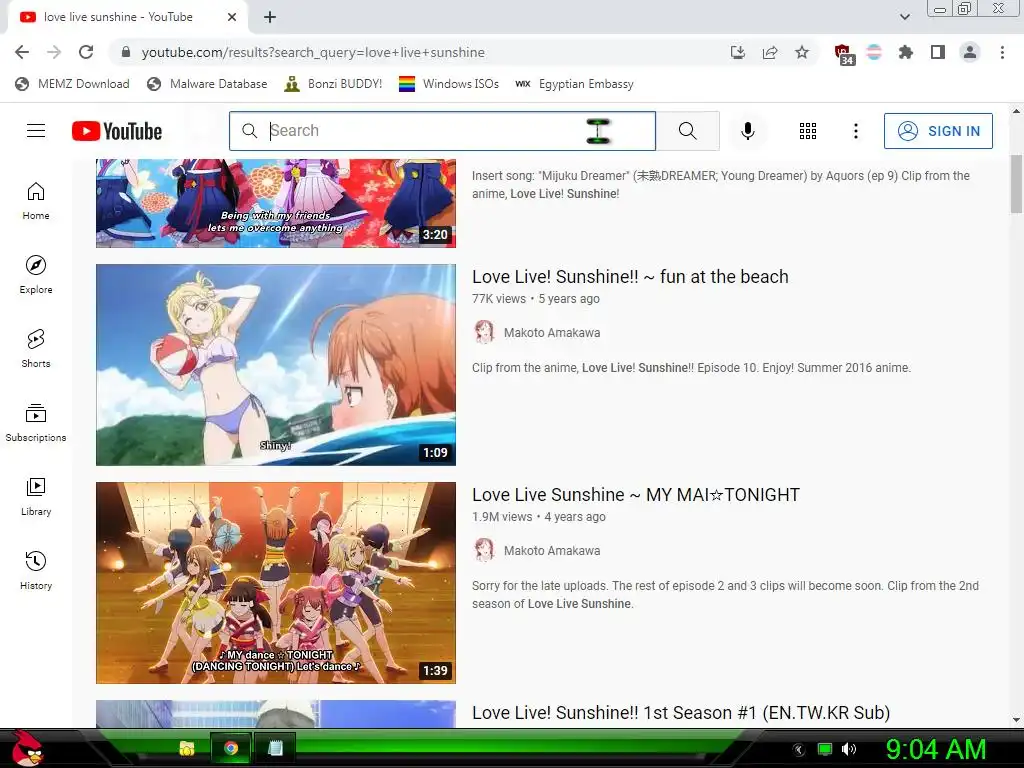Open YouTube settings three-dot menu
The image size is (1024, 768).
856,131
